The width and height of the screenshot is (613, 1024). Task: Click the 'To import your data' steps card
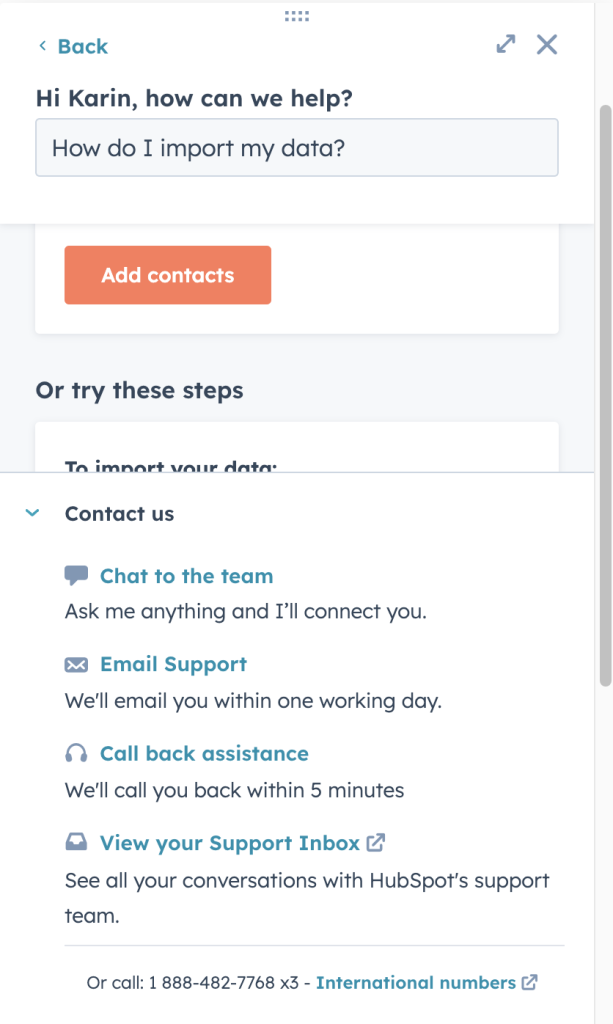pyautogui.click(x=297, y=448)
